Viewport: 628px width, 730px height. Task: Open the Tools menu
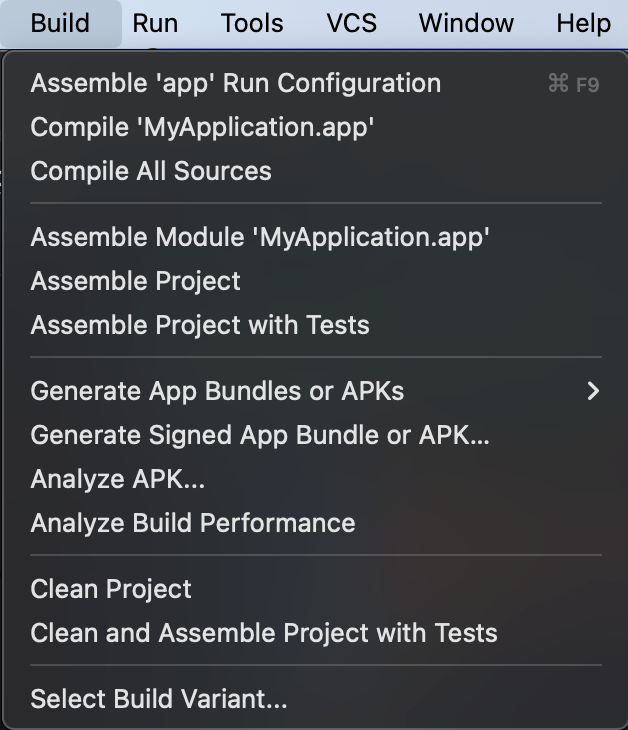coord(252,23)
